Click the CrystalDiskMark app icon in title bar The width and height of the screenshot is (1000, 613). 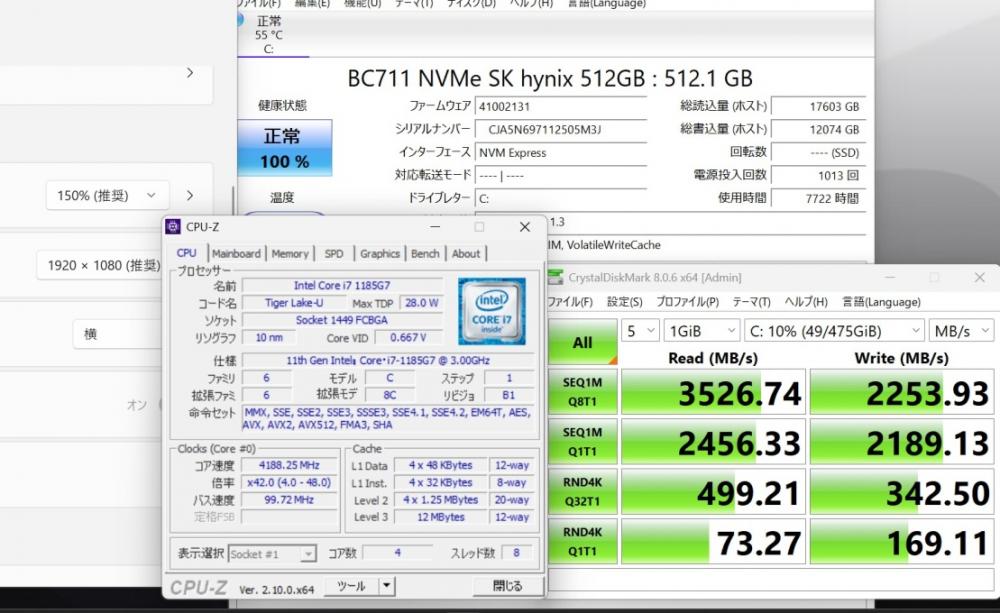pos(555,277)
